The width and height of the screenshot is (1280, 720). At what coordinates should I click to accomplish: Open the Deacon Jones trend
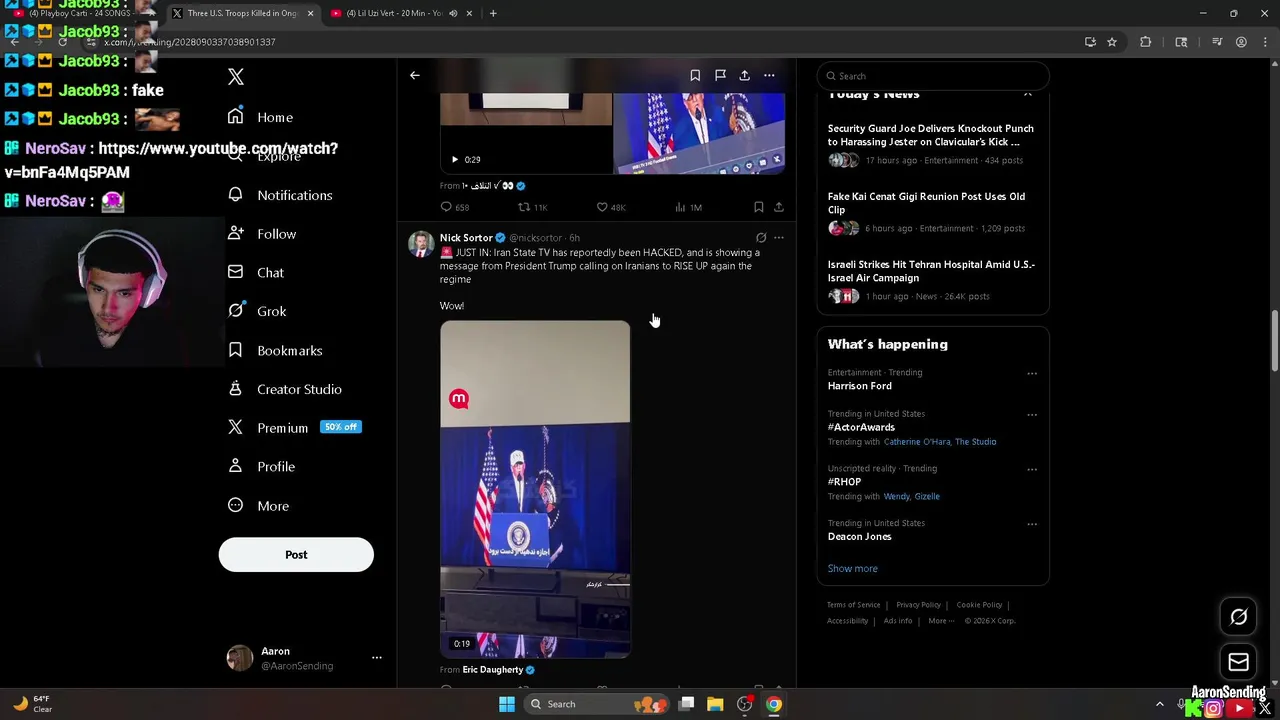(859, 537)
